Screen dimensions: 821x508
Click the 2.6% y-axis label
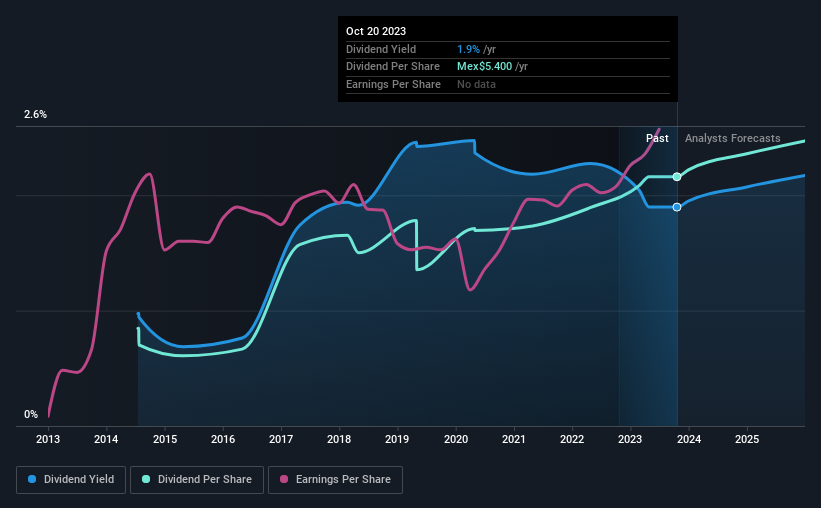[x=35, y=114]
